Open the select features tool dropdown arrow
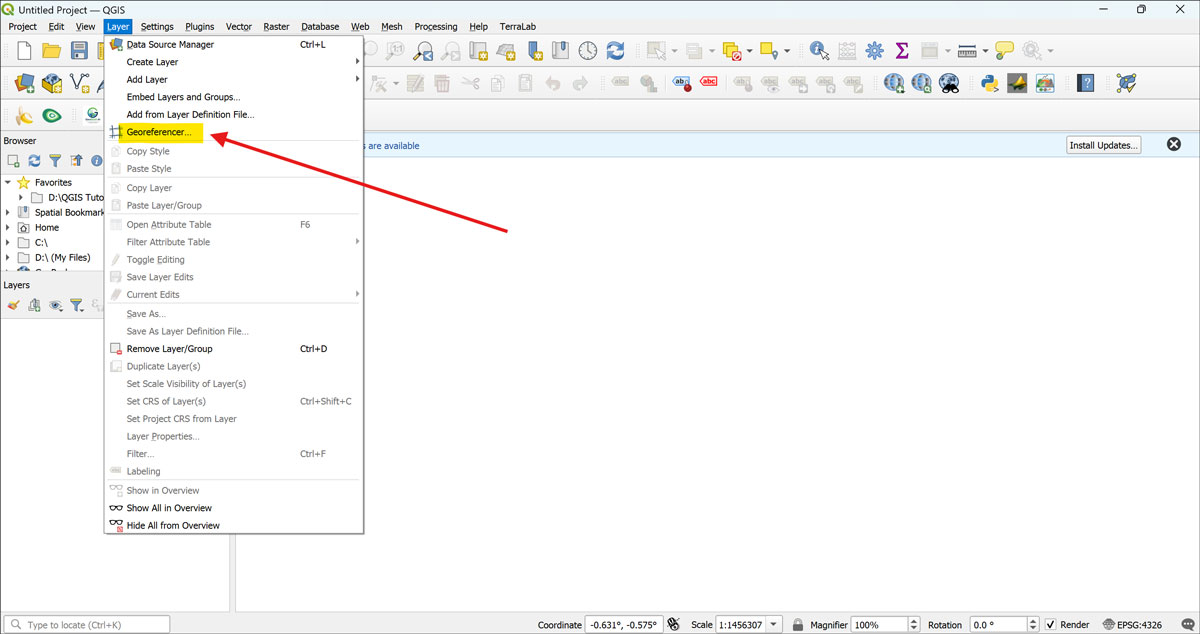The image size is (1200, 634). (x=676, y=50)
